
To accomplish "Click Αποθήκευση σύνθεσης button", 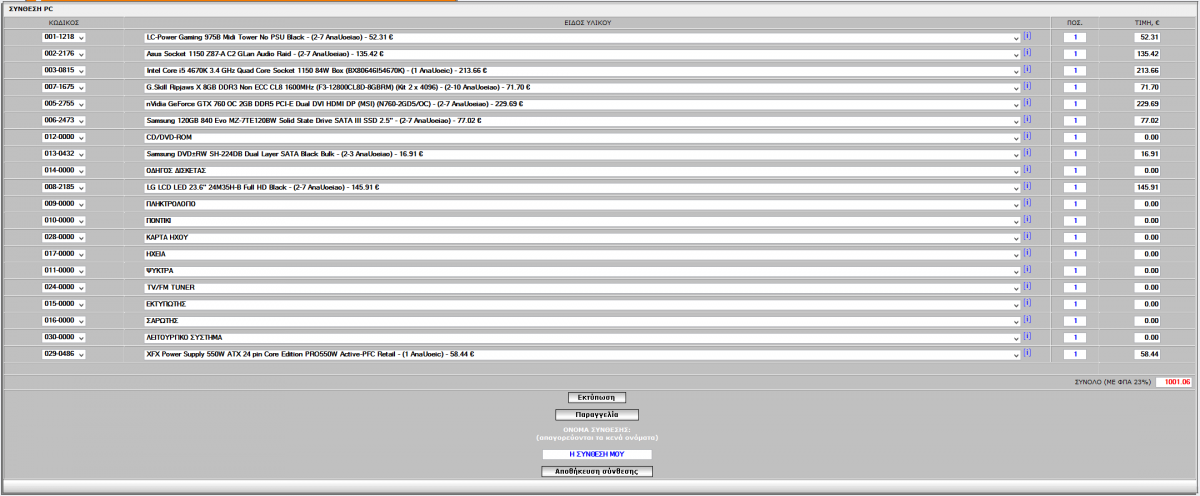I will [597, 471].
